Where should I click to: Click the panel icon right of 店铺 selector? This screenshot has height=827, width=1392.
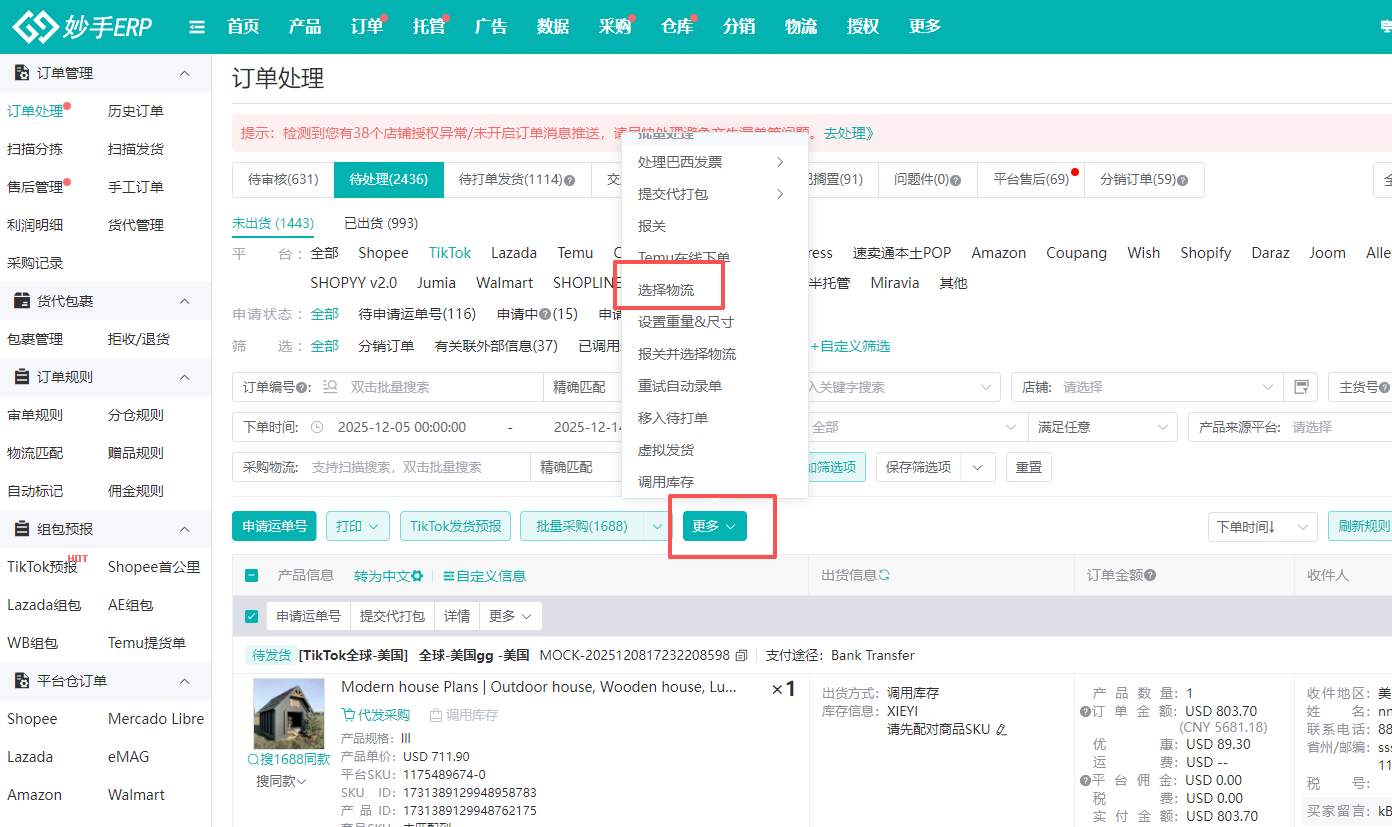point(1301,386)
